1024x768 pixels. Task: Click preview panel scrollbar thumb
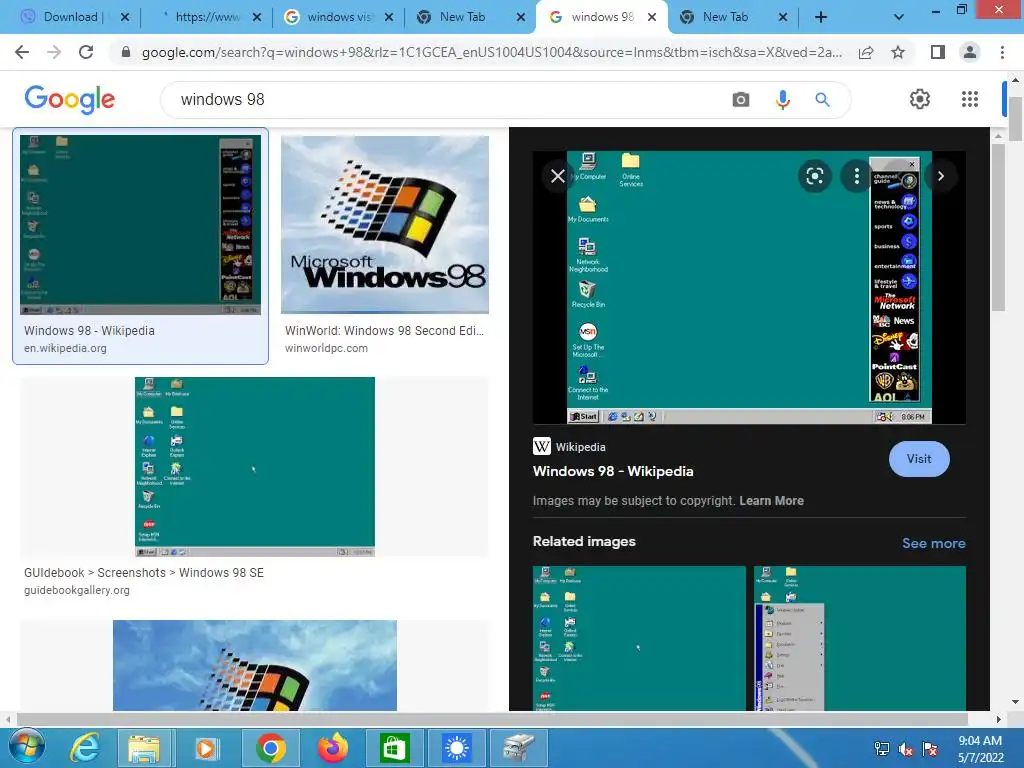[998, 227]
